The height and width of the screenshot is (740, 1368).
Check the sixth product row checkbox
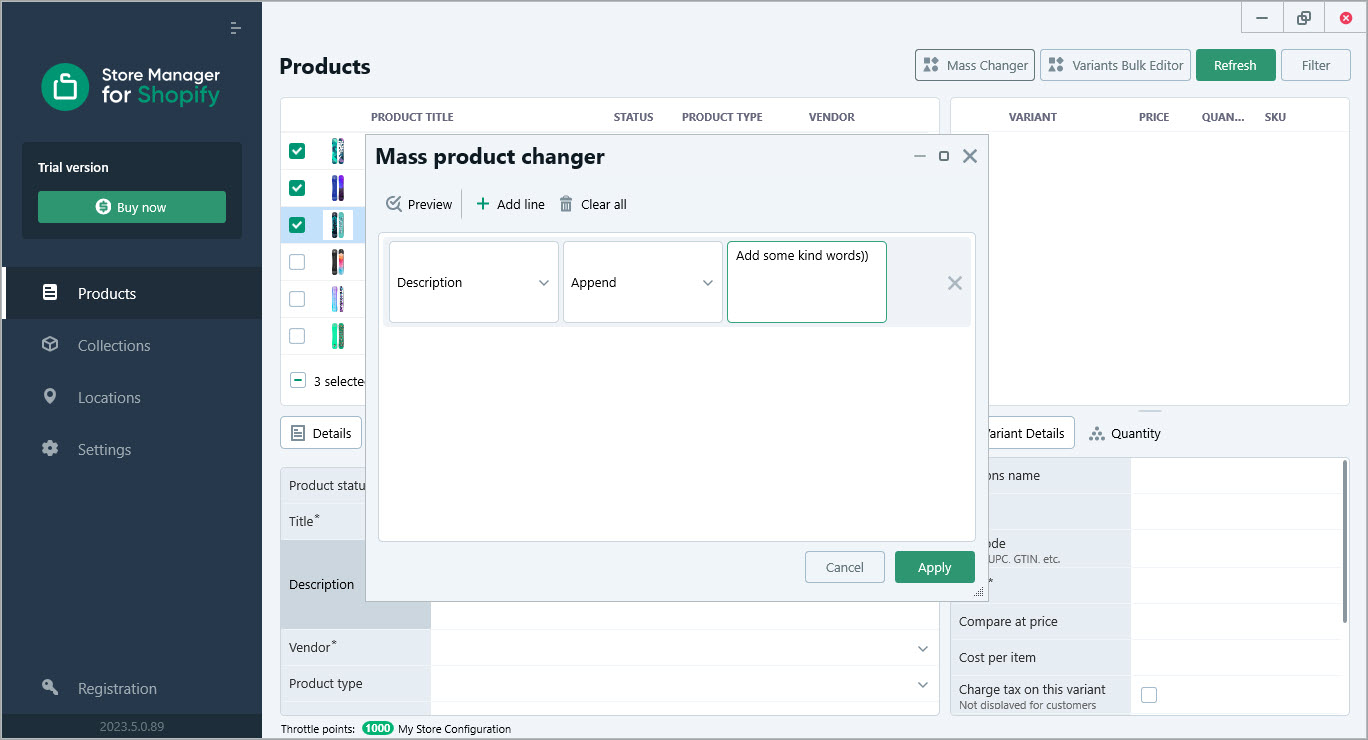[297, 336]
